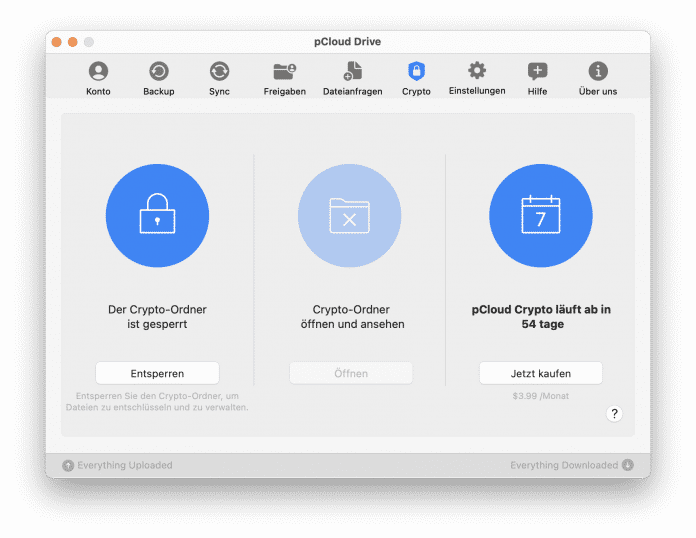Click the download arrow status icon

click(x=628, y=465)
